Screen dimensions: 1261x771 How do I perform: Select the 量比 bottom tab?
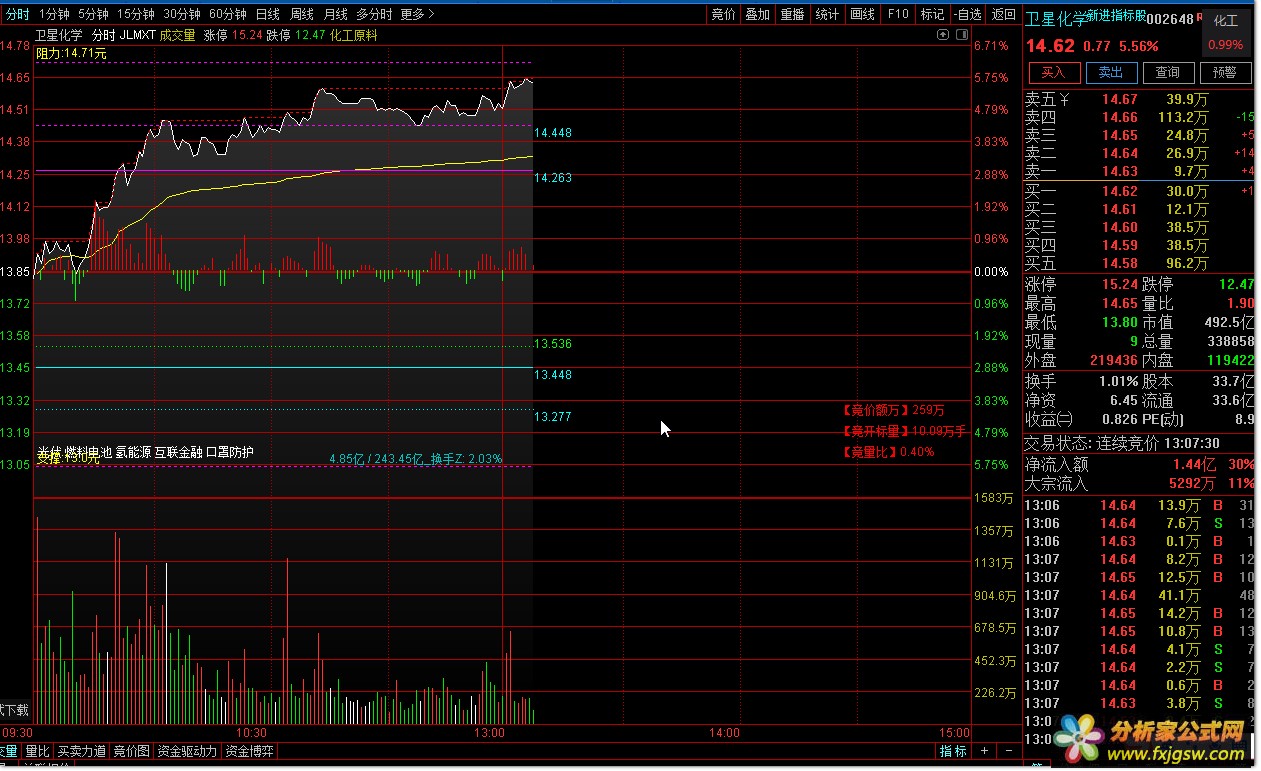click(x=37, y=751)
